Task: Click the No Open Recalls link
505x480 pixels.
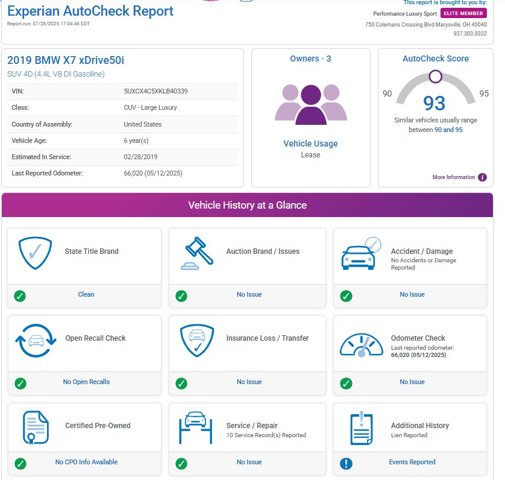Action: point(86,382)
